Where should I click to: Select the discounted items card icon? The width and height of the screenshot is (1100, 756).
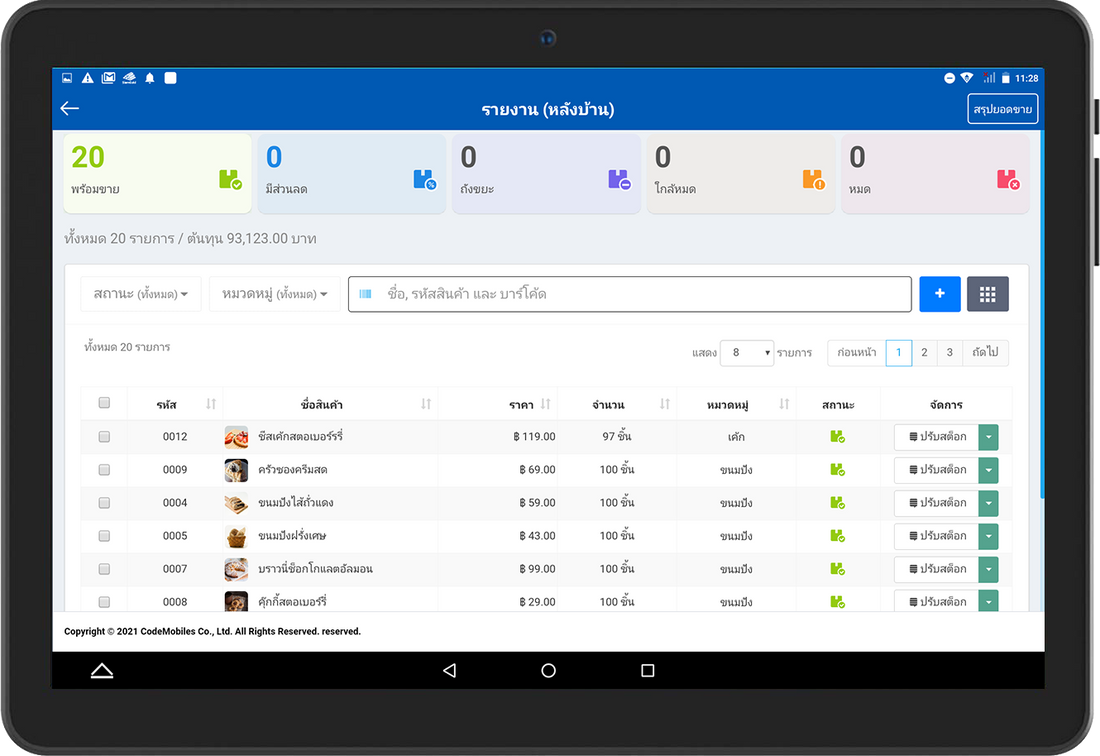point(424,180)
